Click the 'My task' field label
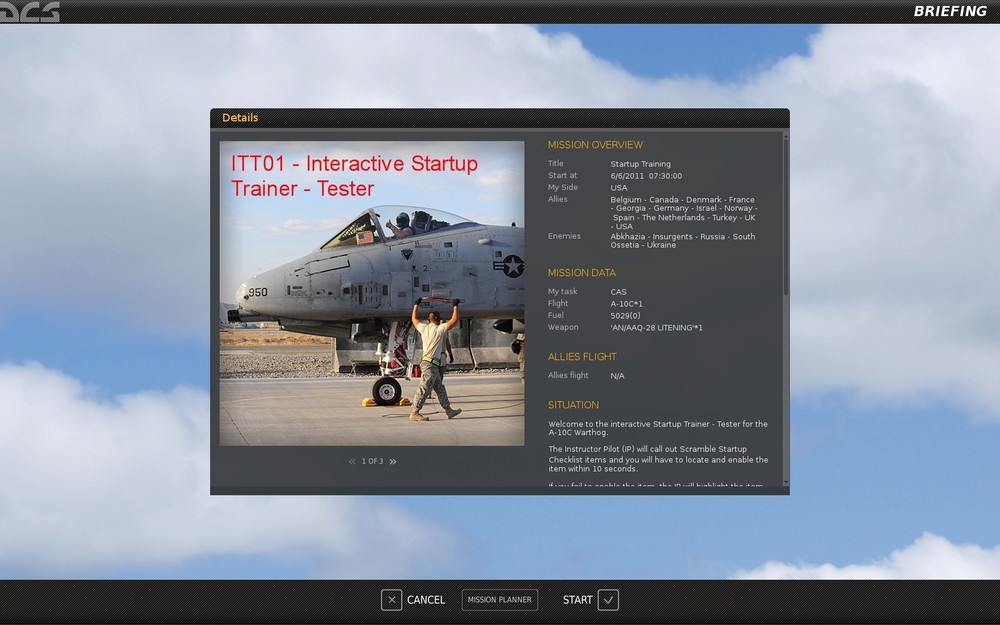The height and width of the screenshot is (625, 1000). 562,291
